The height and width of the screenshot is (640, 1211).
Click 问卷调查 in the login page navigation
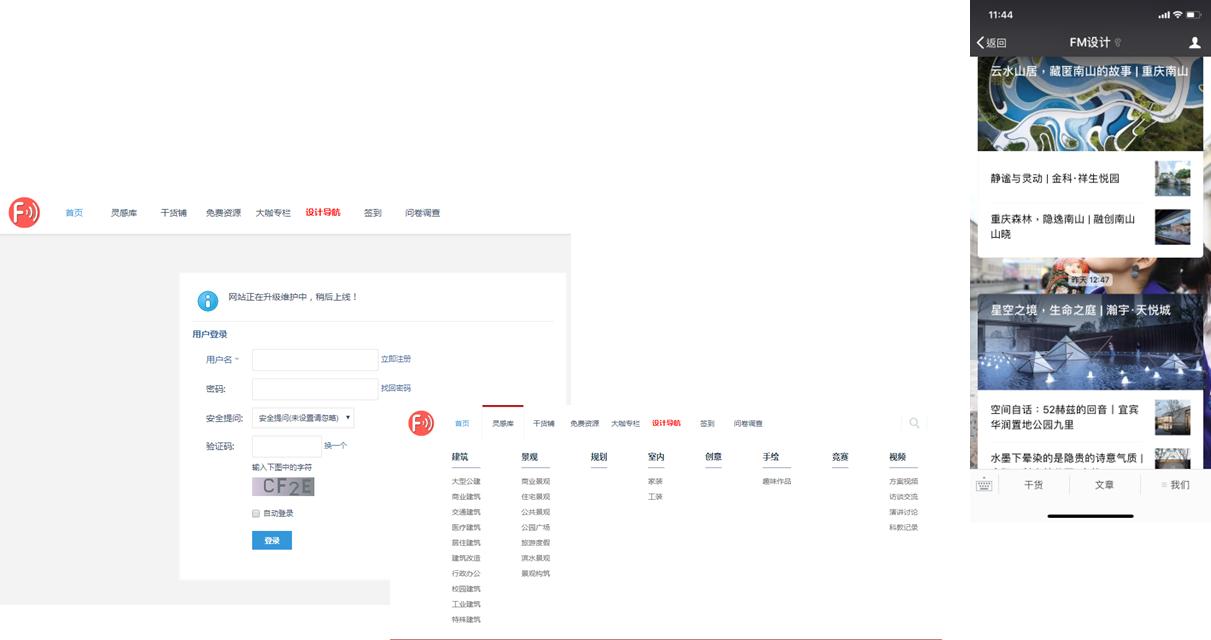pyautogui.click(x=423, y=213)
